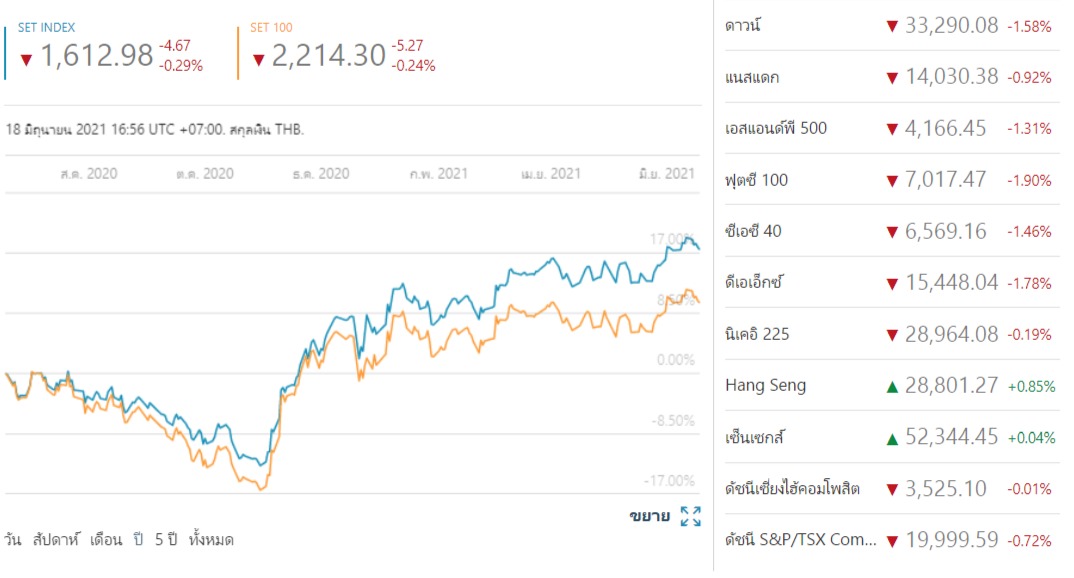Click the red down arrow for ดาวน์
1074x578 pixels.
click(x=892, y=27)
